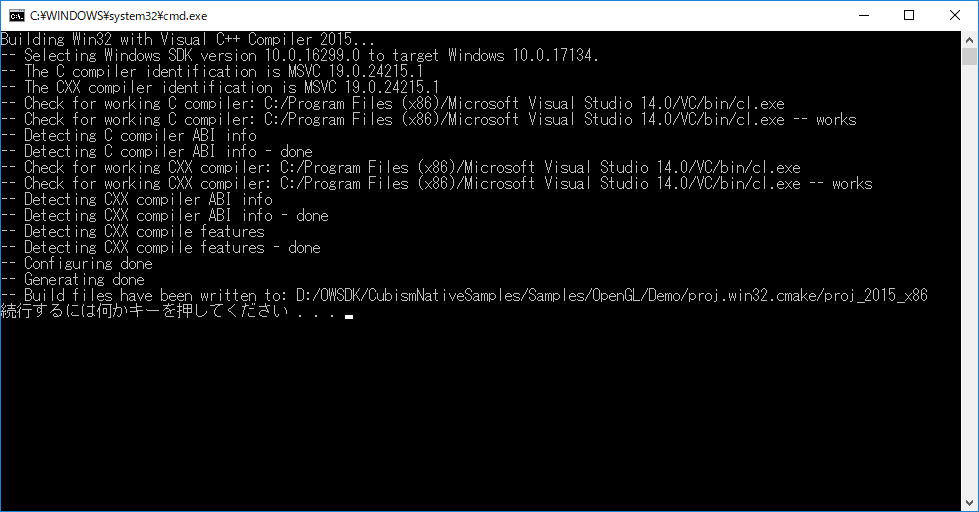Open the cmd.exe system menu icon

(17, 16)
